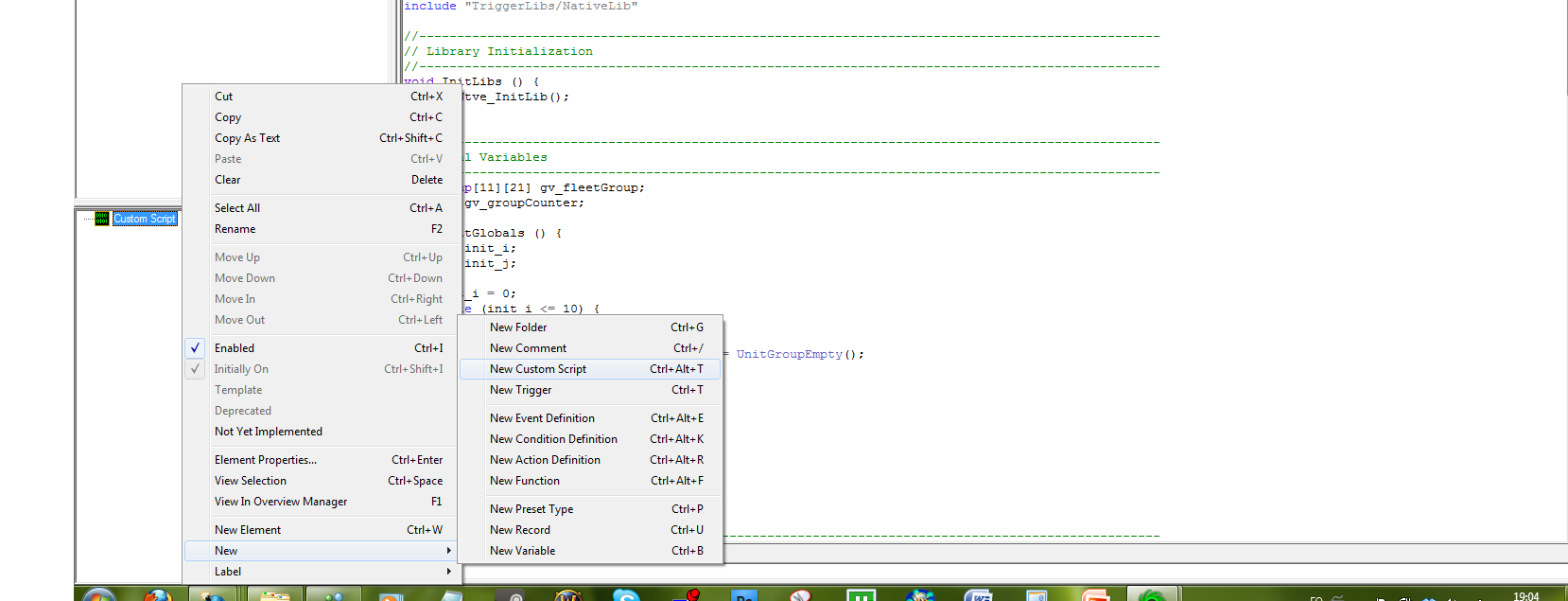Expand the New submenu arrow
Image resolution: width=1568 pixels, height=601 pixels.
click(x=448, y=551)
